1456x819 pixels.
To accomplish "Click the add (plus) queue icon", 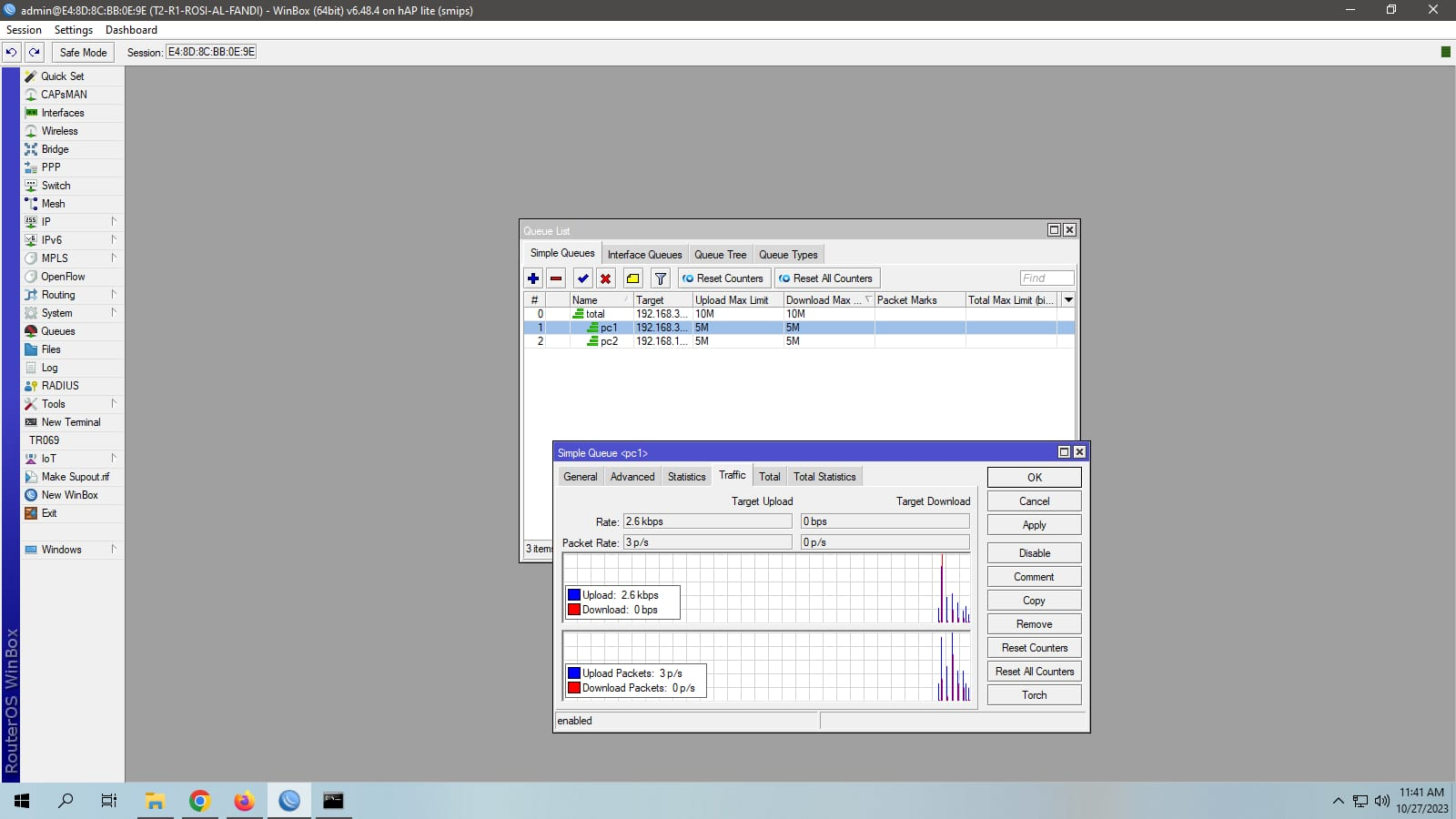I will point(533,278).
